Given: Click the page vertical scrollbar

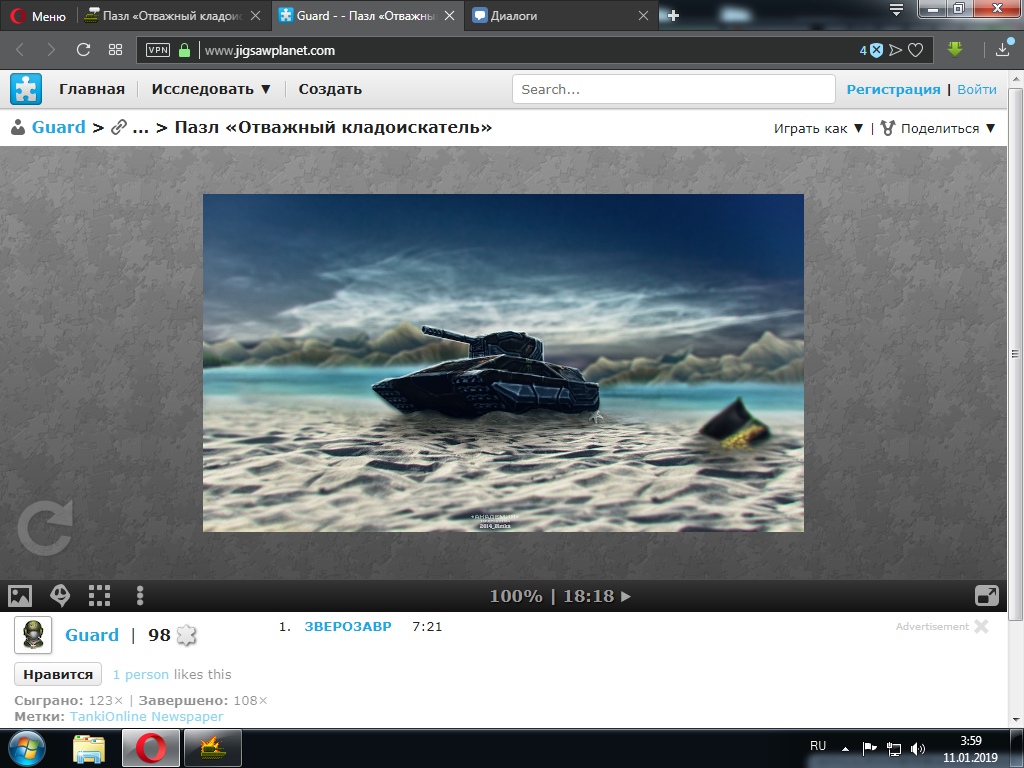Looking at the screenshot, I should click(1016, 353).
